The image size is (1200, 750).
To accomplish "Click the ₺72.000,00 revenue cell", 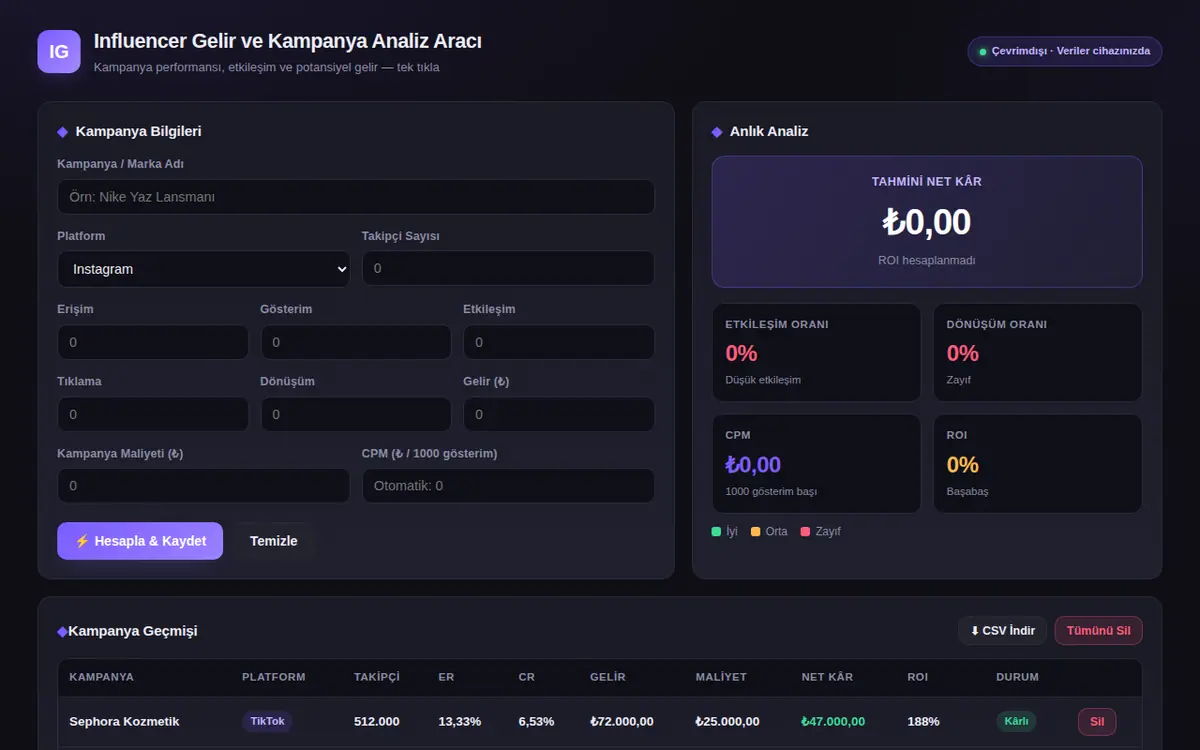I will tap(622, 722).
